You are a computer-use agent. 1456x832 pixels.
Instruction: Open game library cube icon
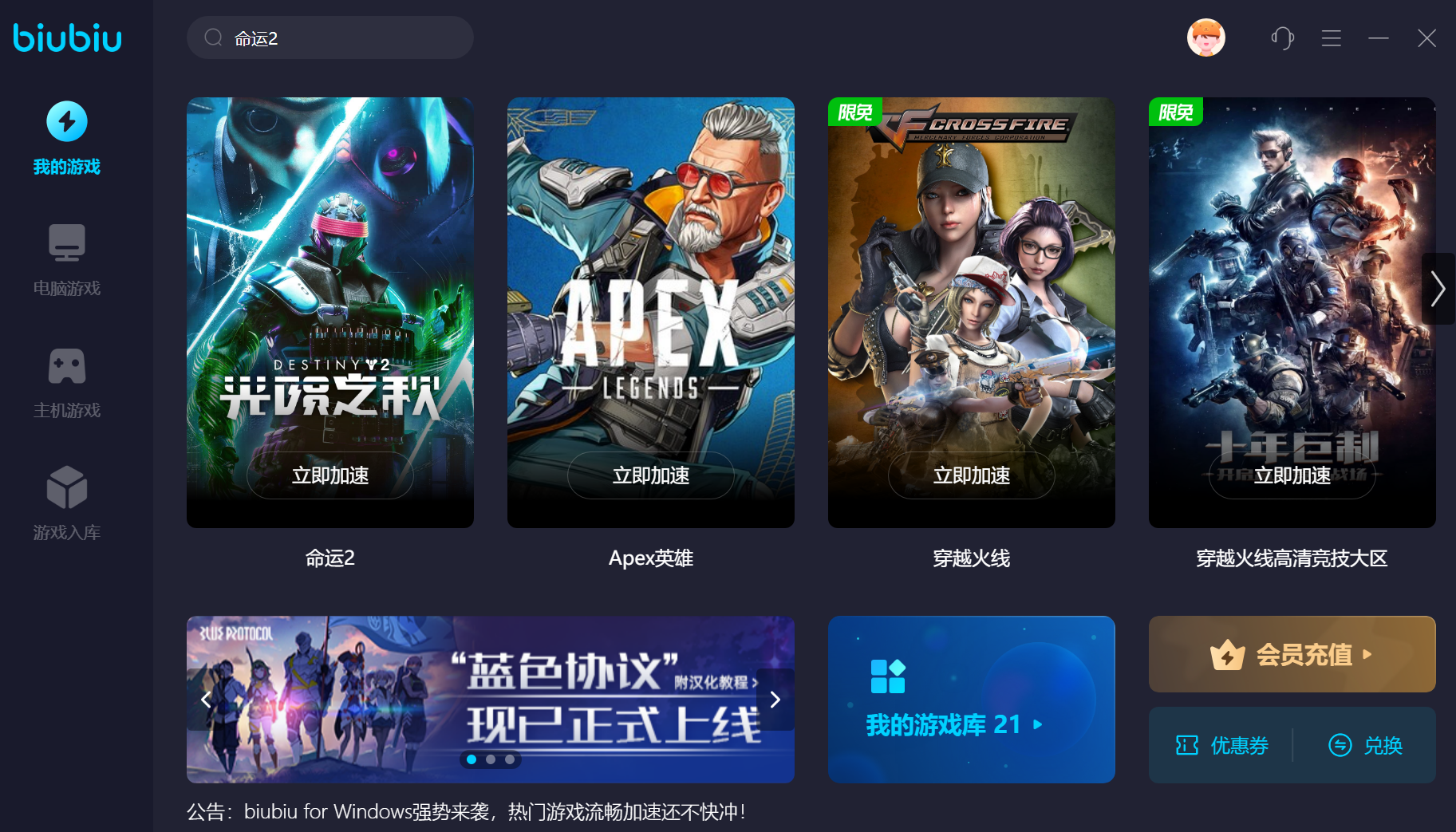point(67,487)
